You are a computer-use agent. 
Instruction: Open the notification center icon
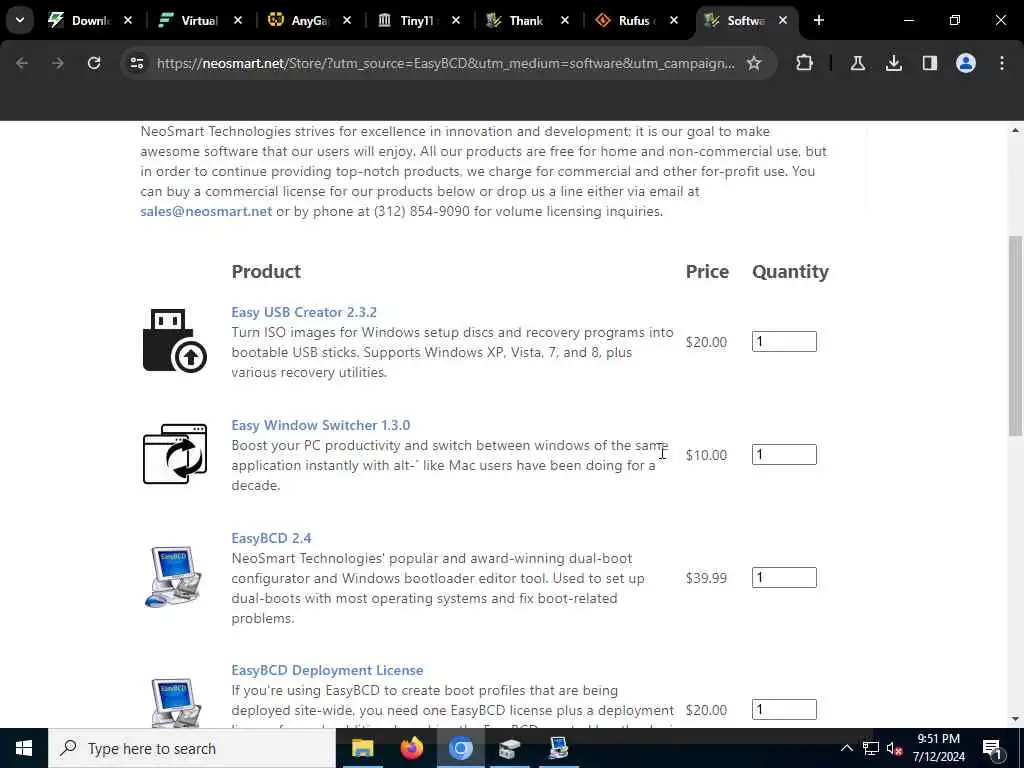pyautogui.click(x=992, y=748)
